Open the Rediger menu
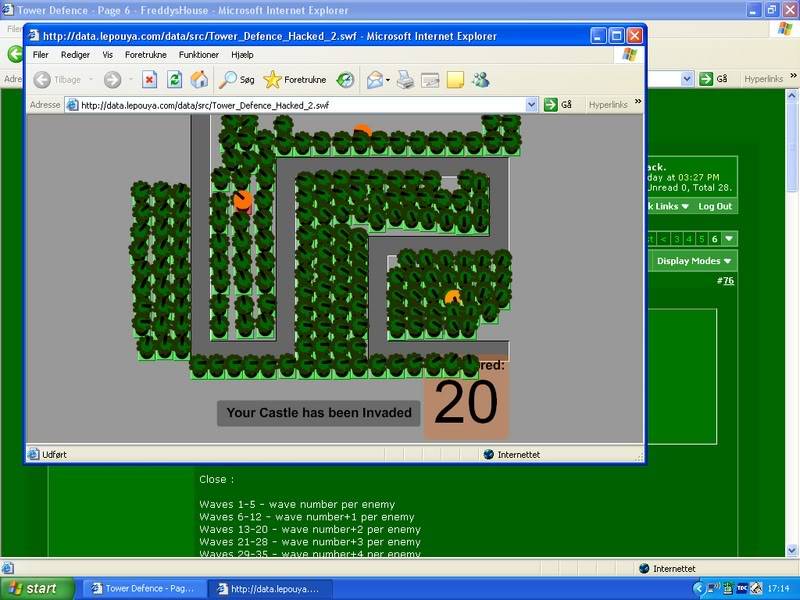The height and width of the screenshot is (600, 800). click(75, 55)
